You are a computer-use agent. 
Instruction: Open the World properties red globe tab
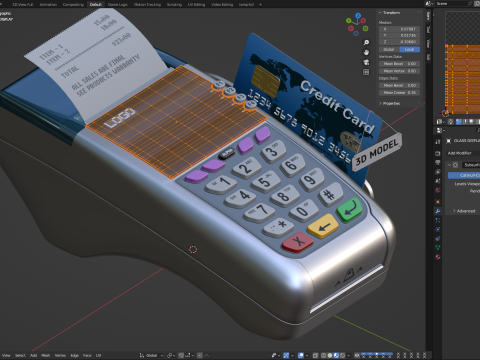click(438, 190)
